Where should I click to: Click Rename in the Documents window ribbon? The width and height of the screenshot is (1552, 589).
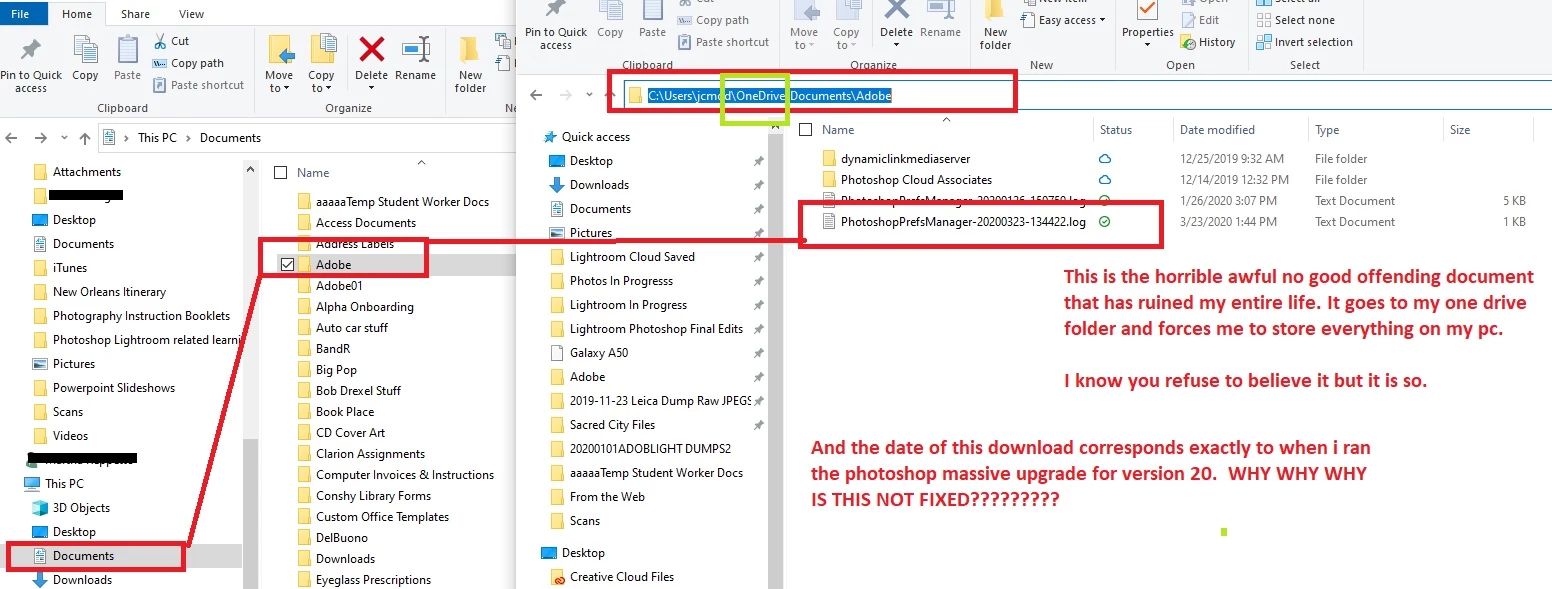point(415,59)
